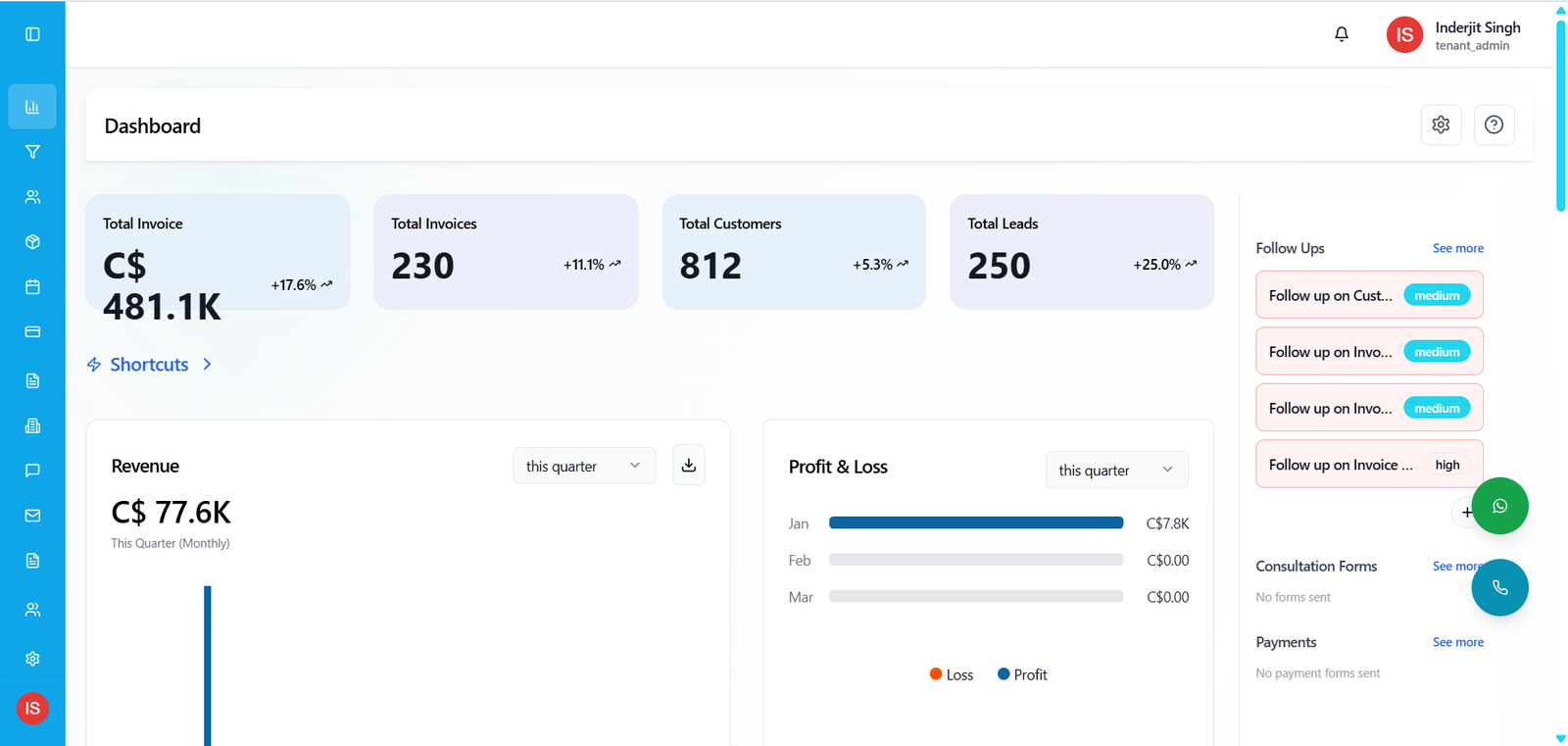Click the green WhatsApp floating button

click(x=1499, y=506)
